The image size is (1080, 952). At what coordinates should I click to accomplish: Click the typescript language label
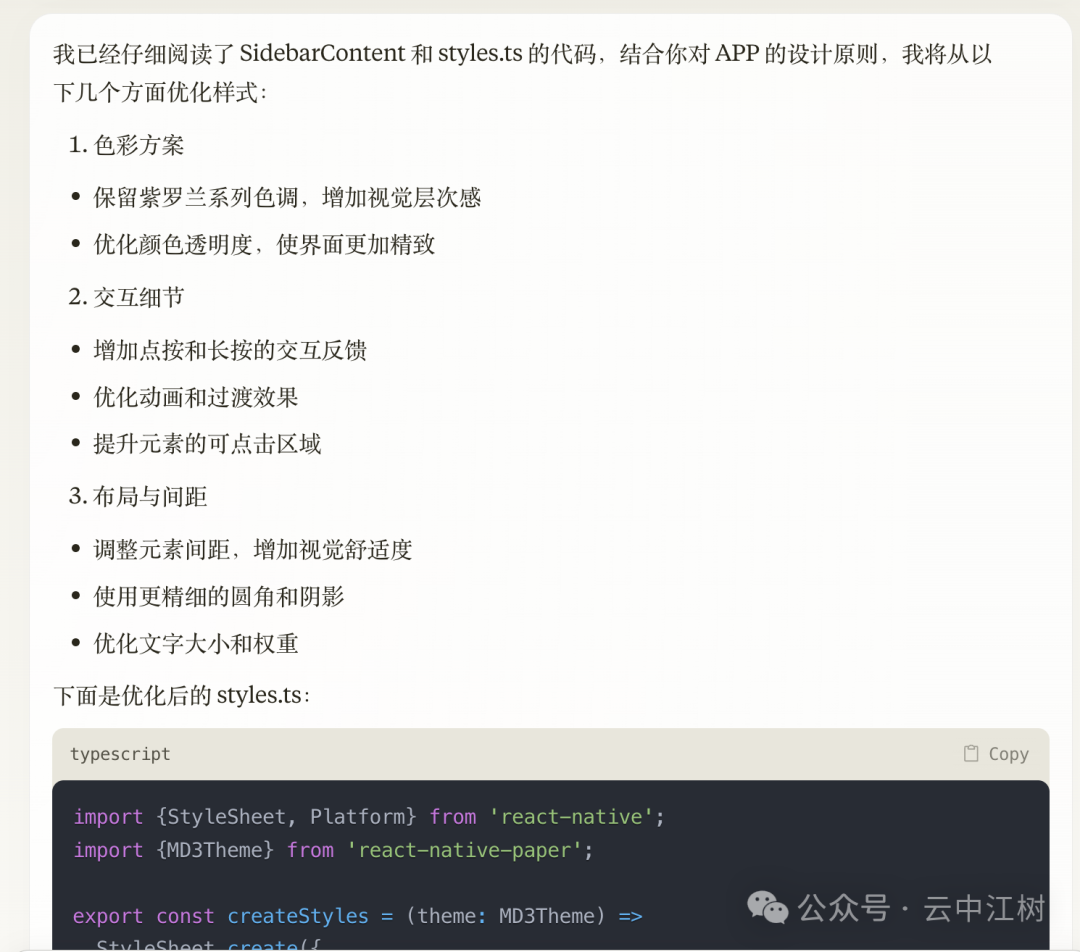(x=120, y=754)
